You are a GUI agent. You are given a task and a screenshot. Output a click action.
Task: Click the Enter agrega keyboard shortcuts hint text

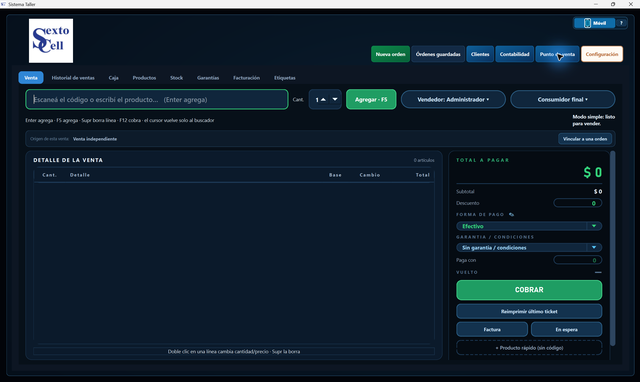(120, 120)
